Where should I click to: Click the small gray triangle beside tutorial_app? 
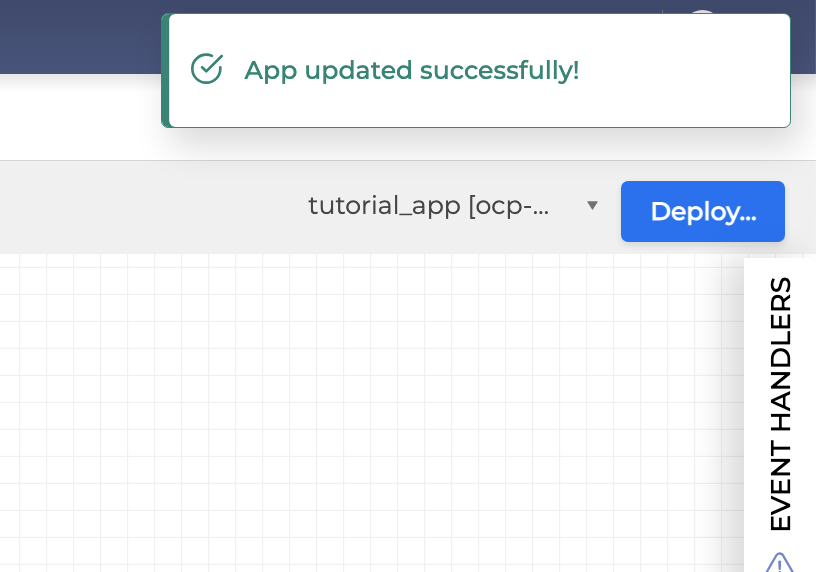tap(592, 206)
